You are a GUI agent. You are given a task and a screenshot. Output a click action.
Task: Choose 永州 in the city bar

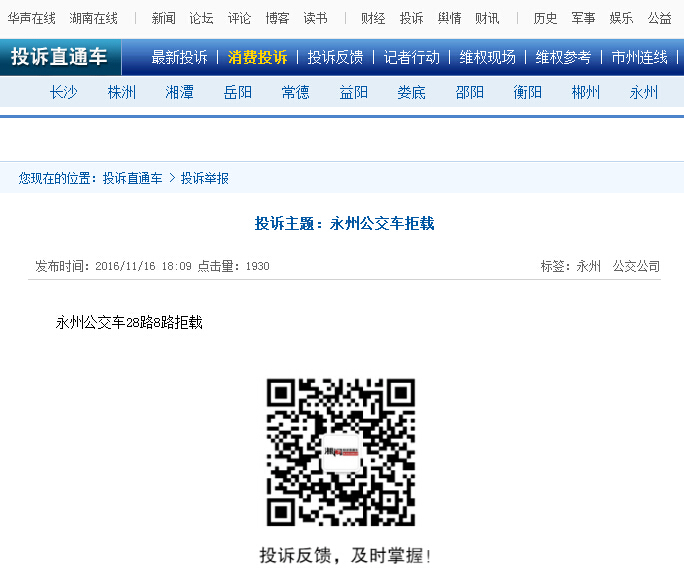pos(643,92)
